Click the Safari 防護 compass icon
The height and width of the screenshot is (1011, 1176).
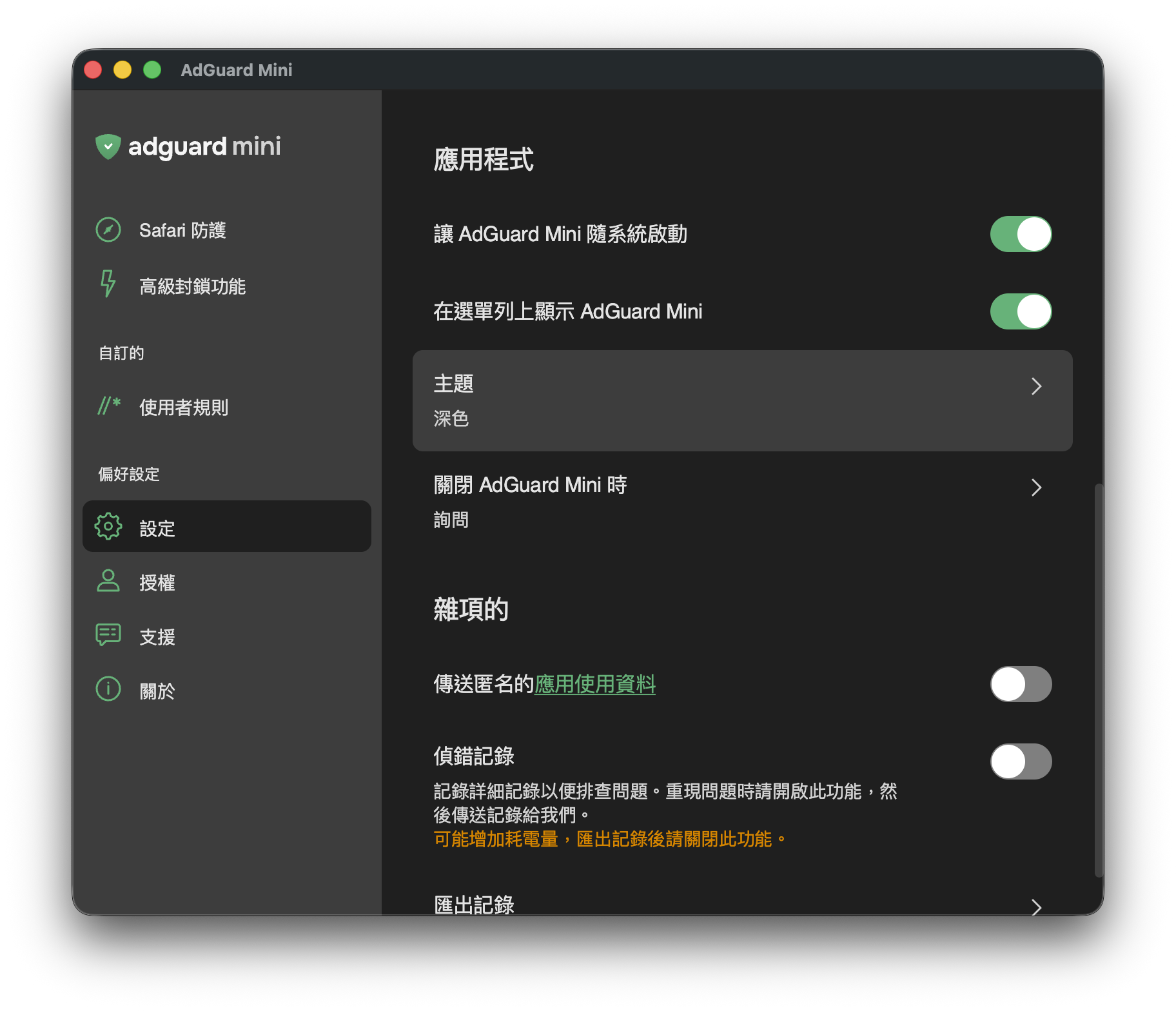tap(108, 230)
